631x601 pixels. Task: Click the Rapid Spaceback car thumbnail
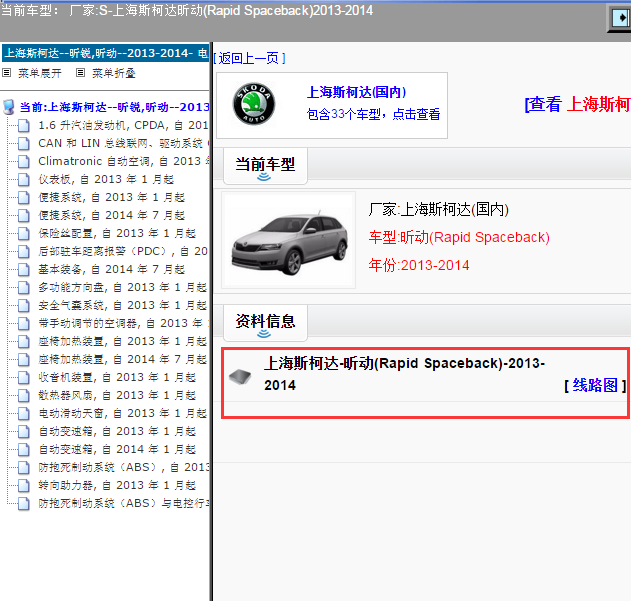click(x=289, y=240)
